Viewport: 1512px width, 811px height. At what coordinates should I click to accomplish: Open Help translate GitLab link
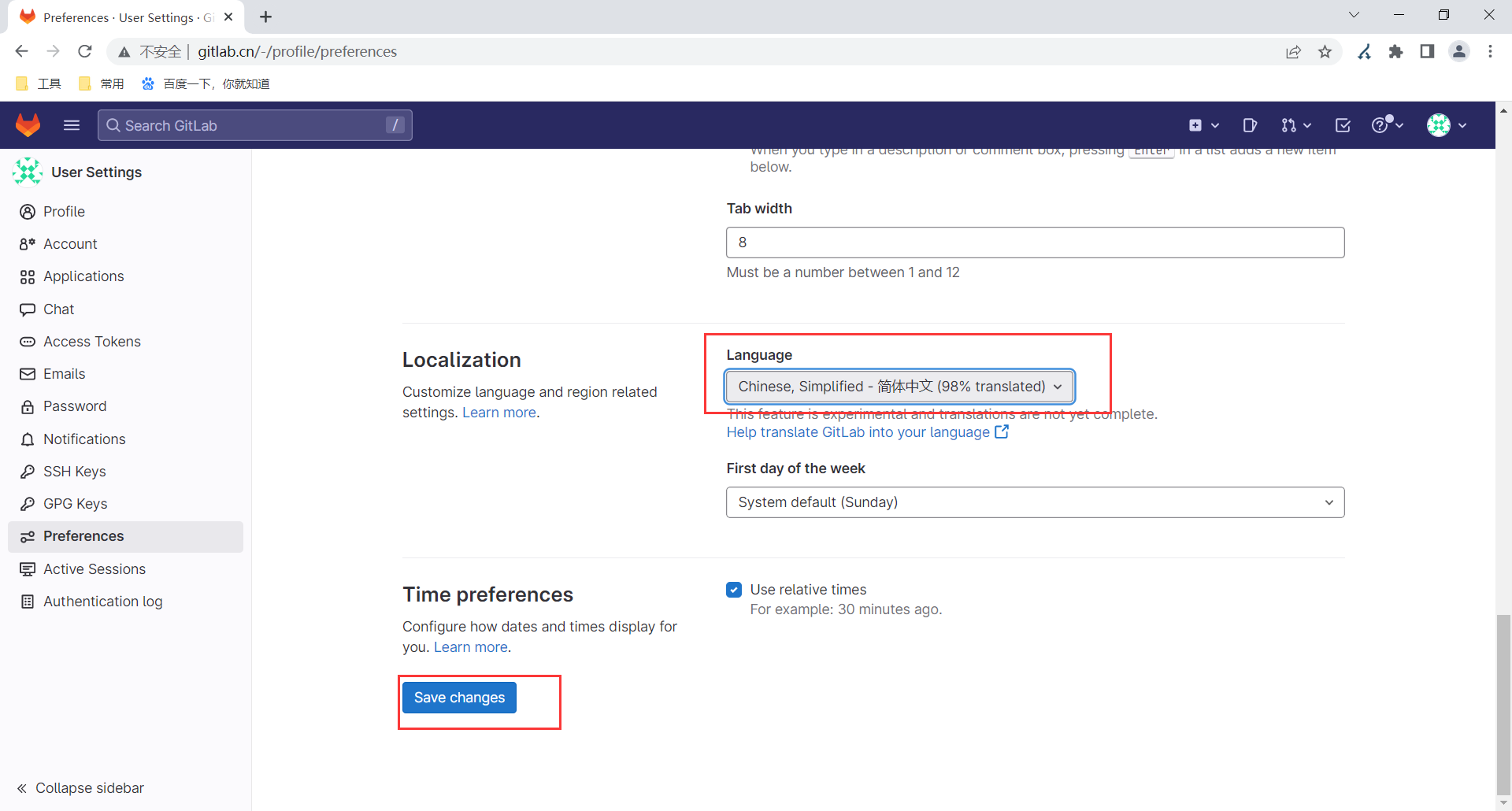pyautogui.click(x=867, y=432)
